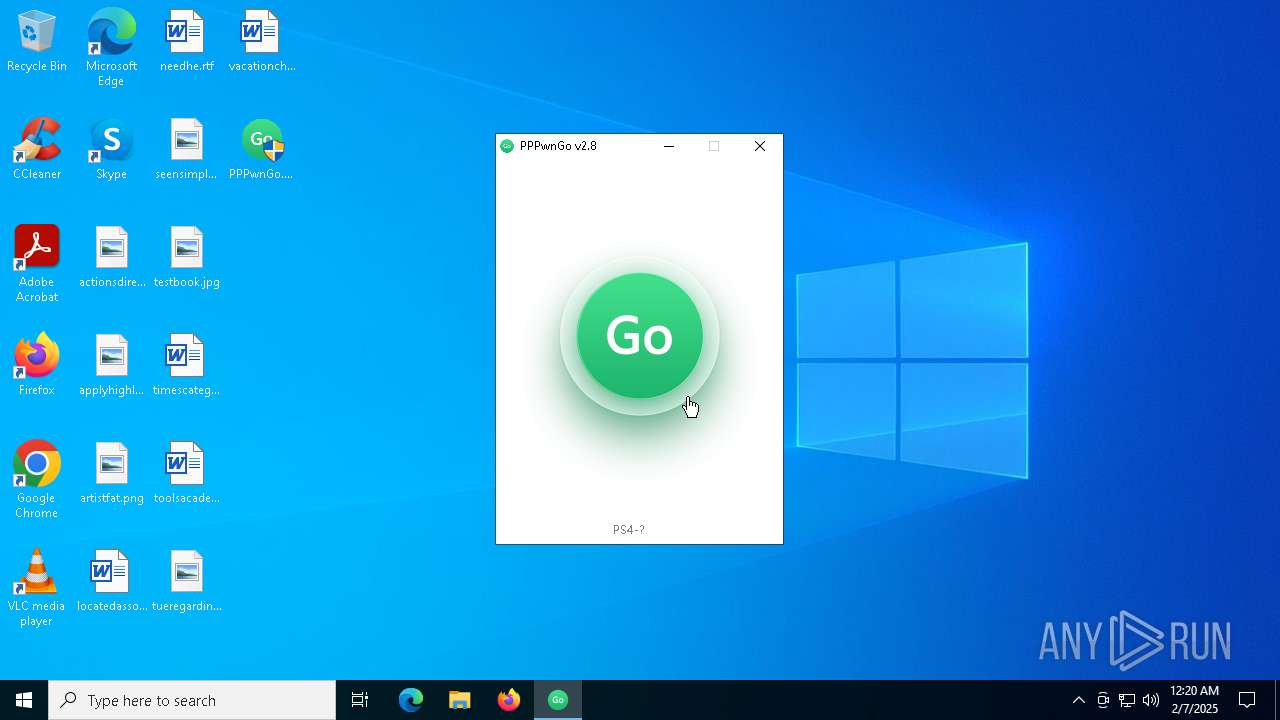Select testbook.jpg image file icon
Screen dimensions: 1280x720
(187, 258)
